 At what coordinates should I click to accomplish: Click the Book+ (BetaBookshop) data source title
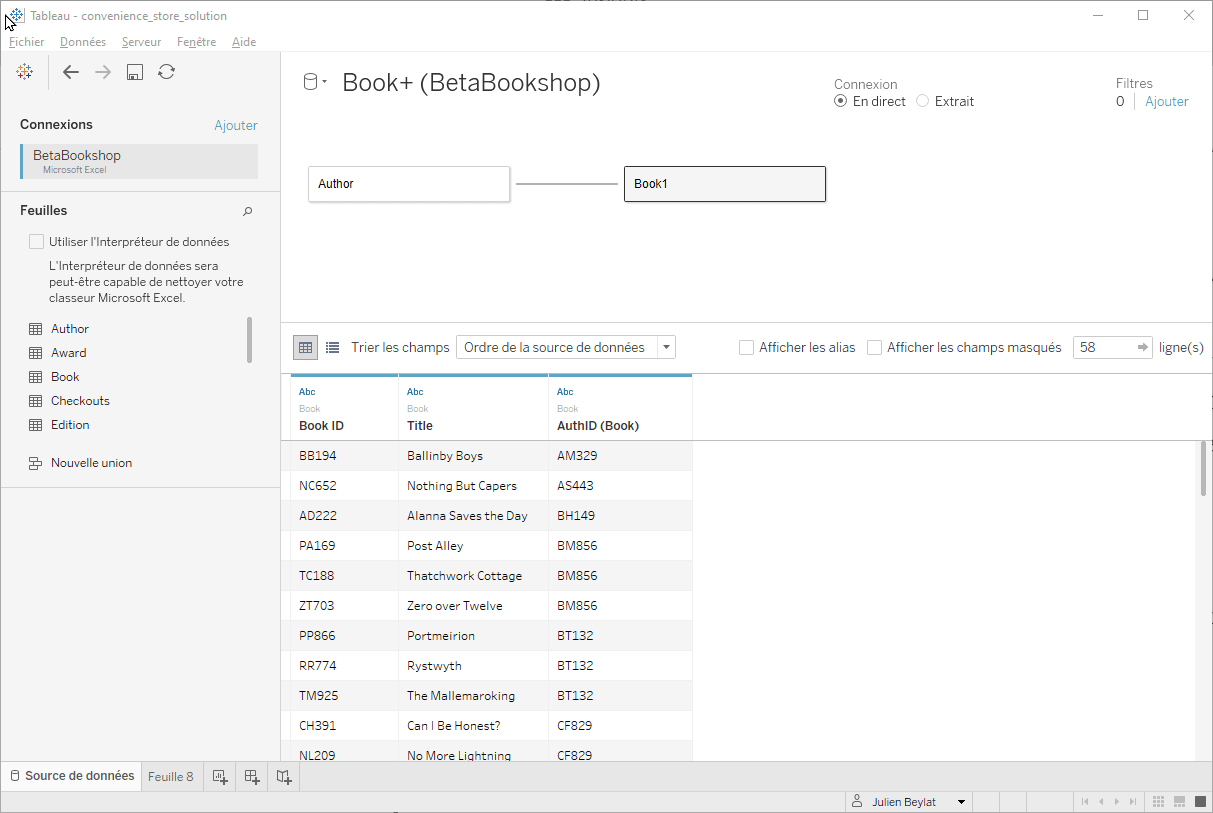click(x=471, y=82)
